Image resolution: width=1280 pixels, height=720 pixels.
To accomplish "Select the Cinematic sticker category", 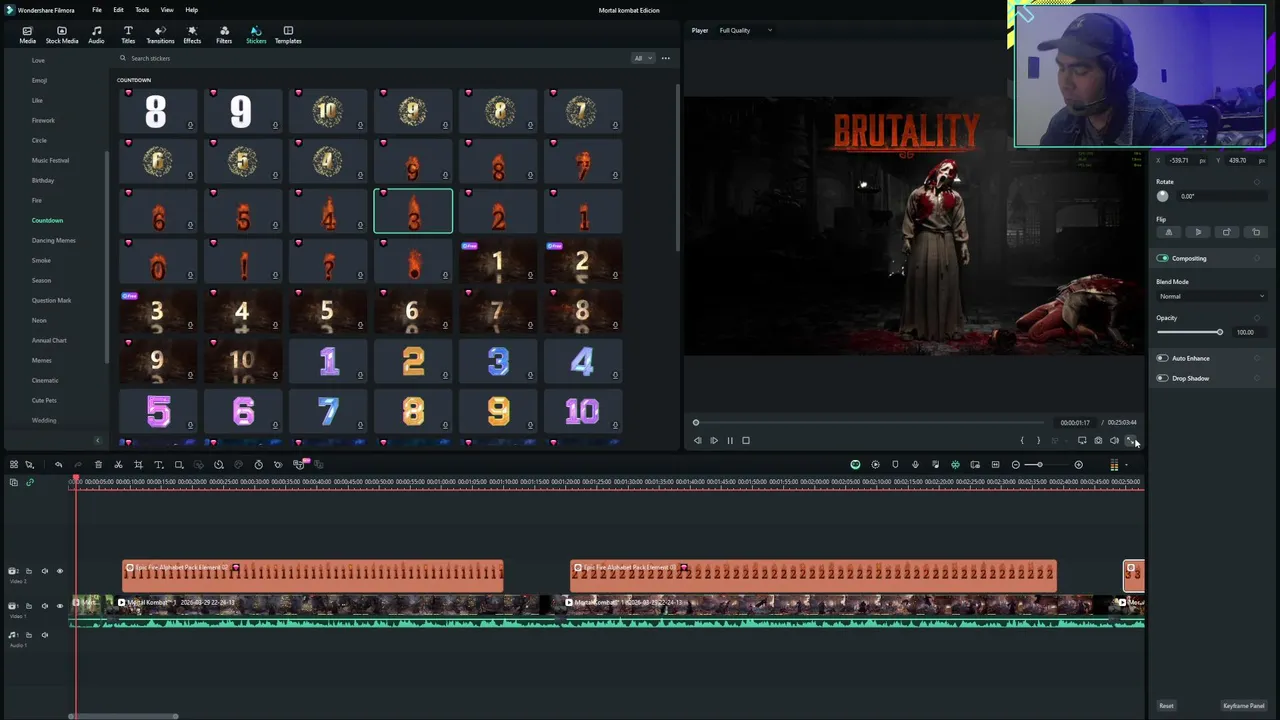I will coord(45,380).
